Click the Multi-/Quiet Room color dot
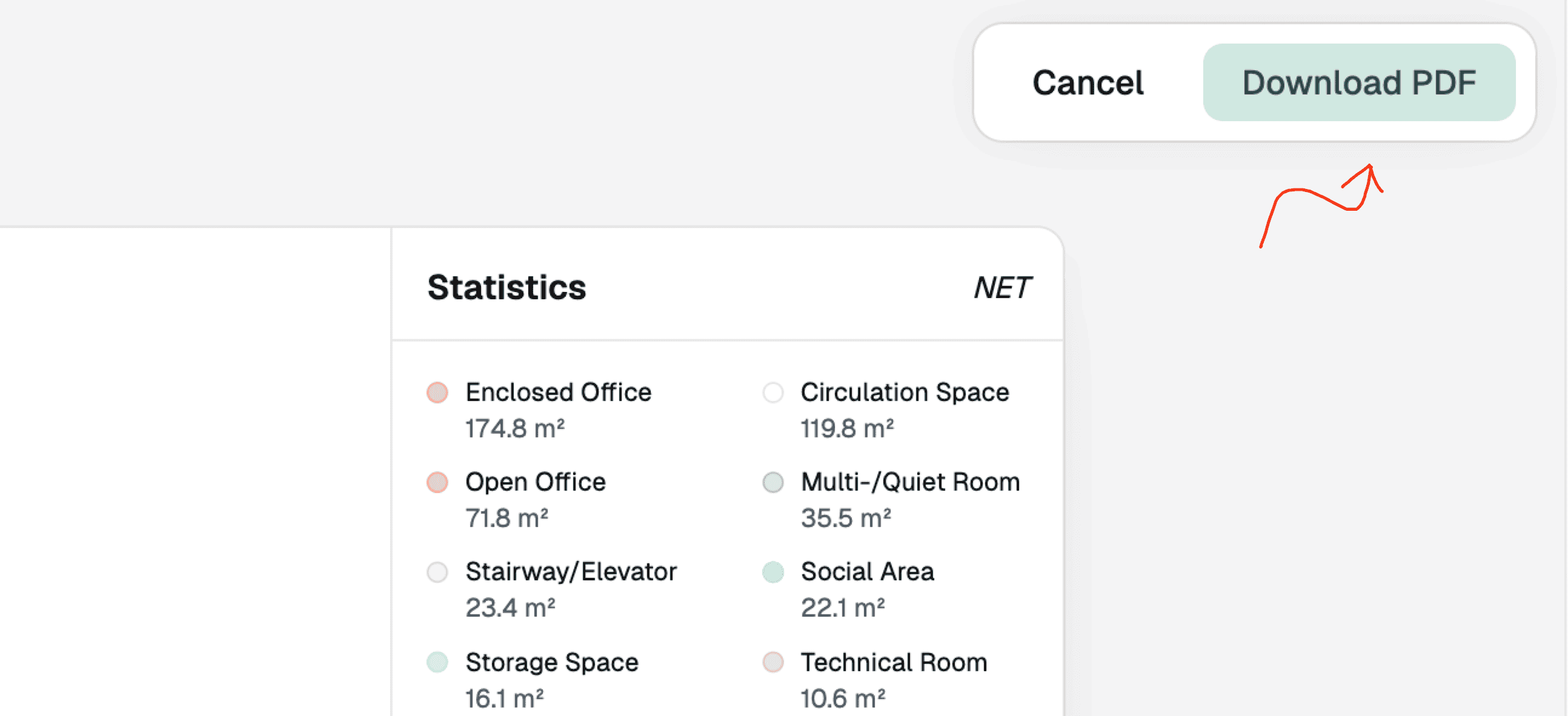This screenshot has height=716, width=1568. (x=772, y=482)
